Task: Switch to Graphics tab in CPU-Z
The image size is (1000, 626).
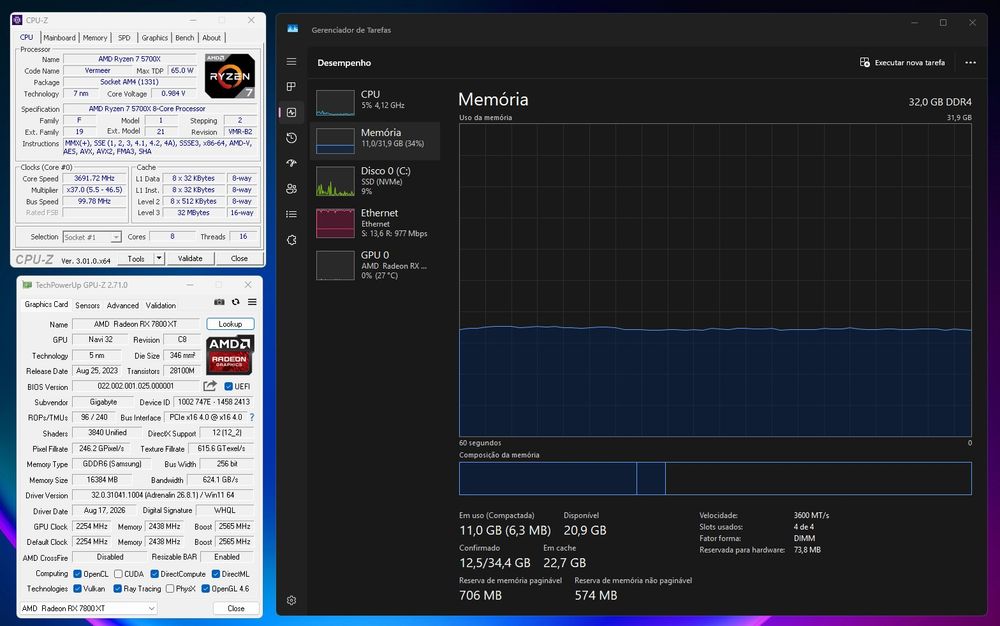Action: 154,38
